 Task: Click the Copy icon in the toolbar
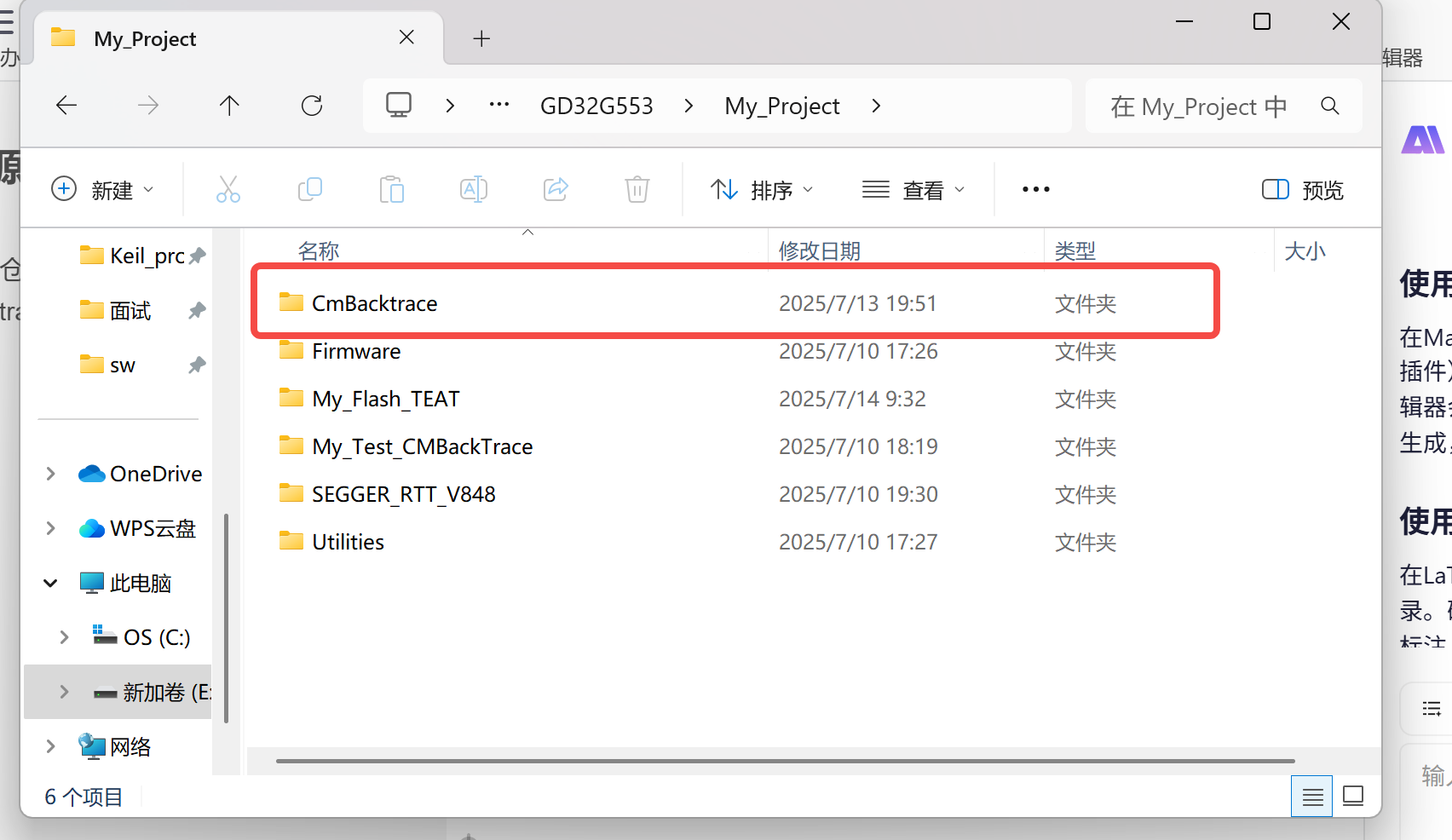(309, 189)
